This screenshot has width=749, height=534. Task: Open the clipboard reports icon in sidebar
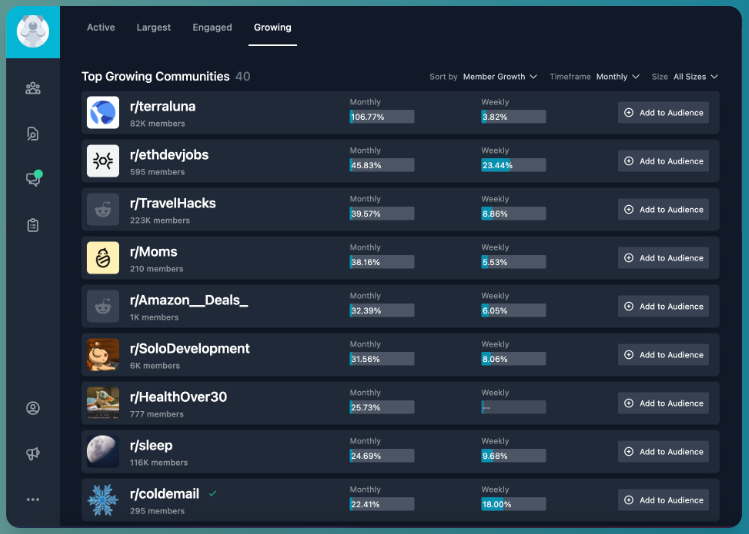coord(33,225)
